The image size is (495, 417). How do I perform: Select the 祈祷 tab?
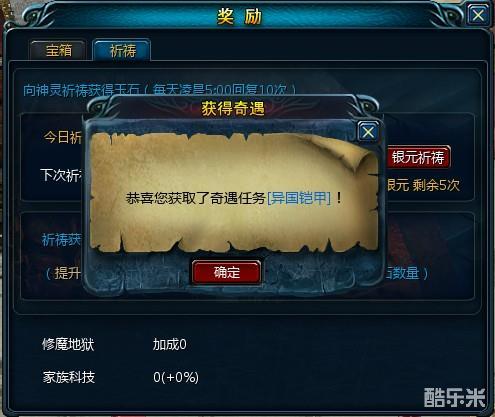(x=122, y=51)
